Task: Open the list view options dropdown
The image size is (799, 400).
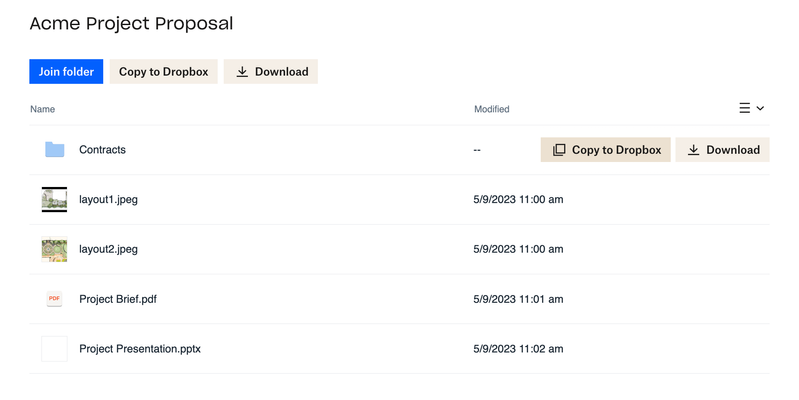Action: [x=751, y=108]
